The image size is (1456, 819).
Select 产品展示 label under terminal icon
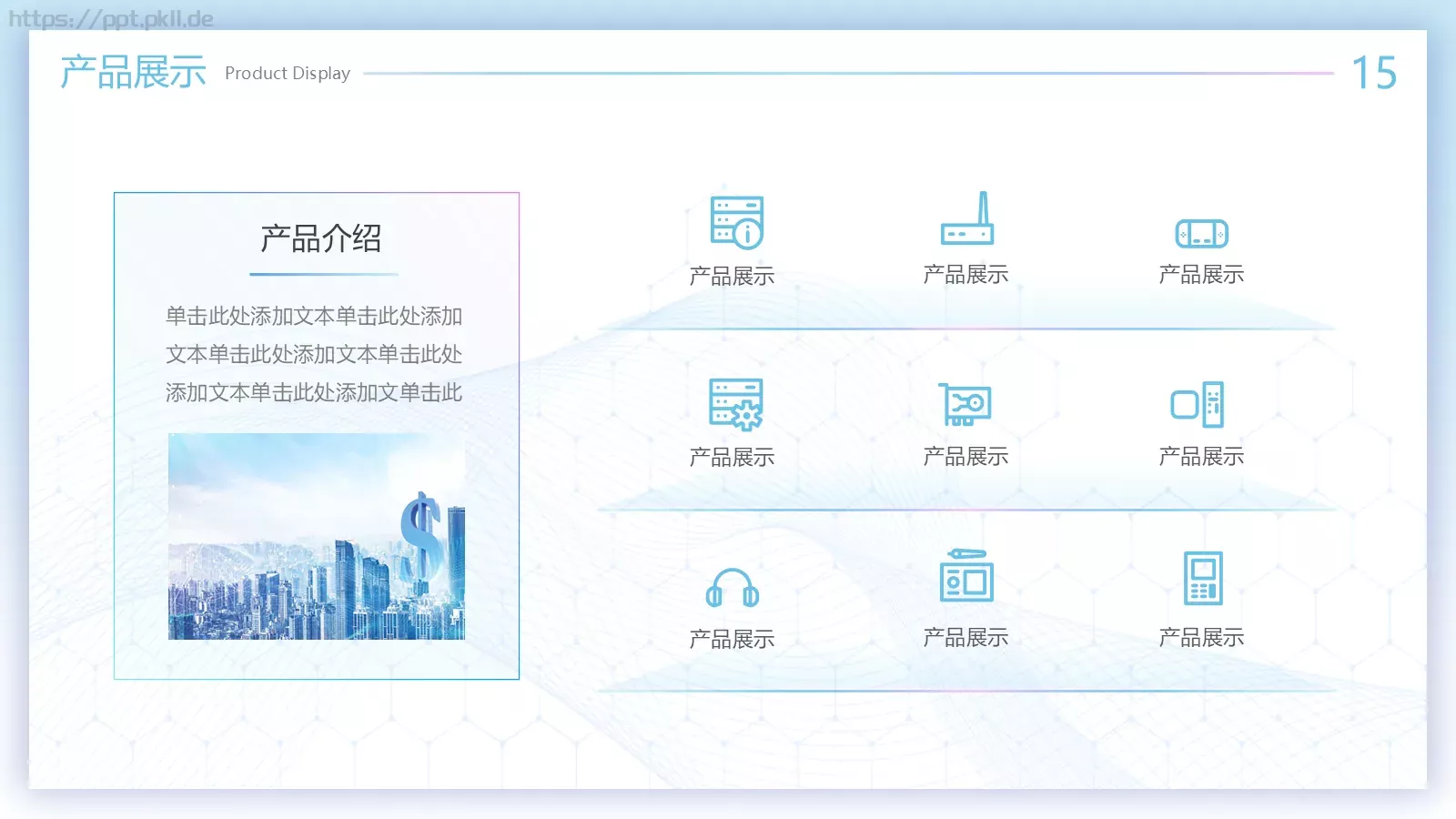tap(1201, 637)
